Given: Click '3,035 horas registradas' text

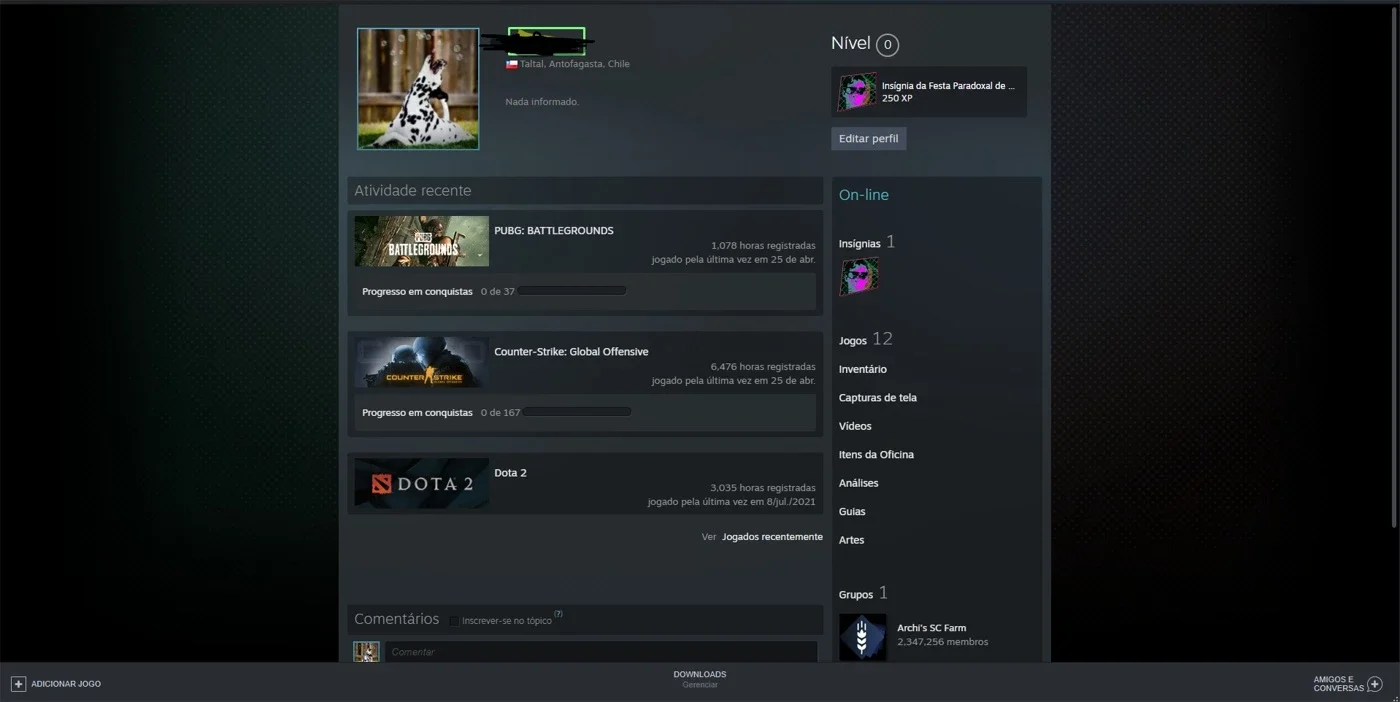Looking at the screenshot, I should [763, 488].
